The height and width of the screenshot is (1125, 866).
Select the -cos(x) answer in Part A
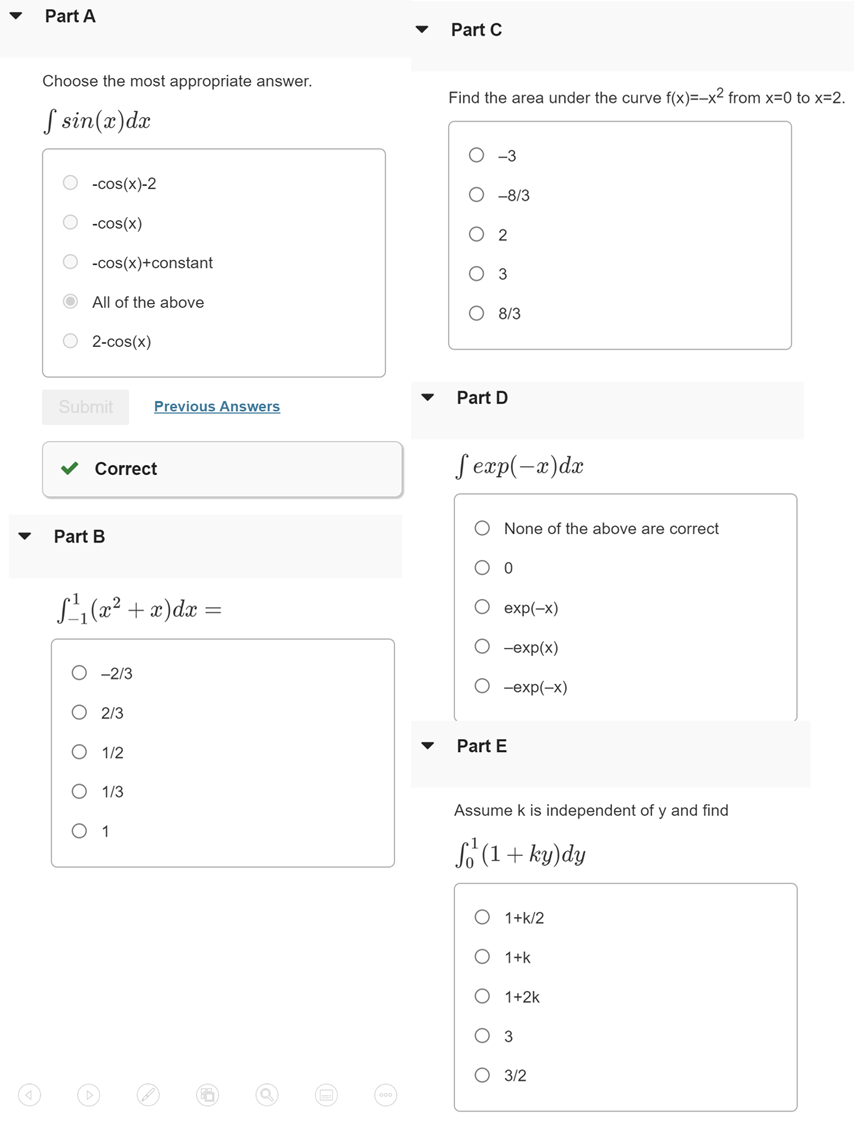(x=70, y=222)
